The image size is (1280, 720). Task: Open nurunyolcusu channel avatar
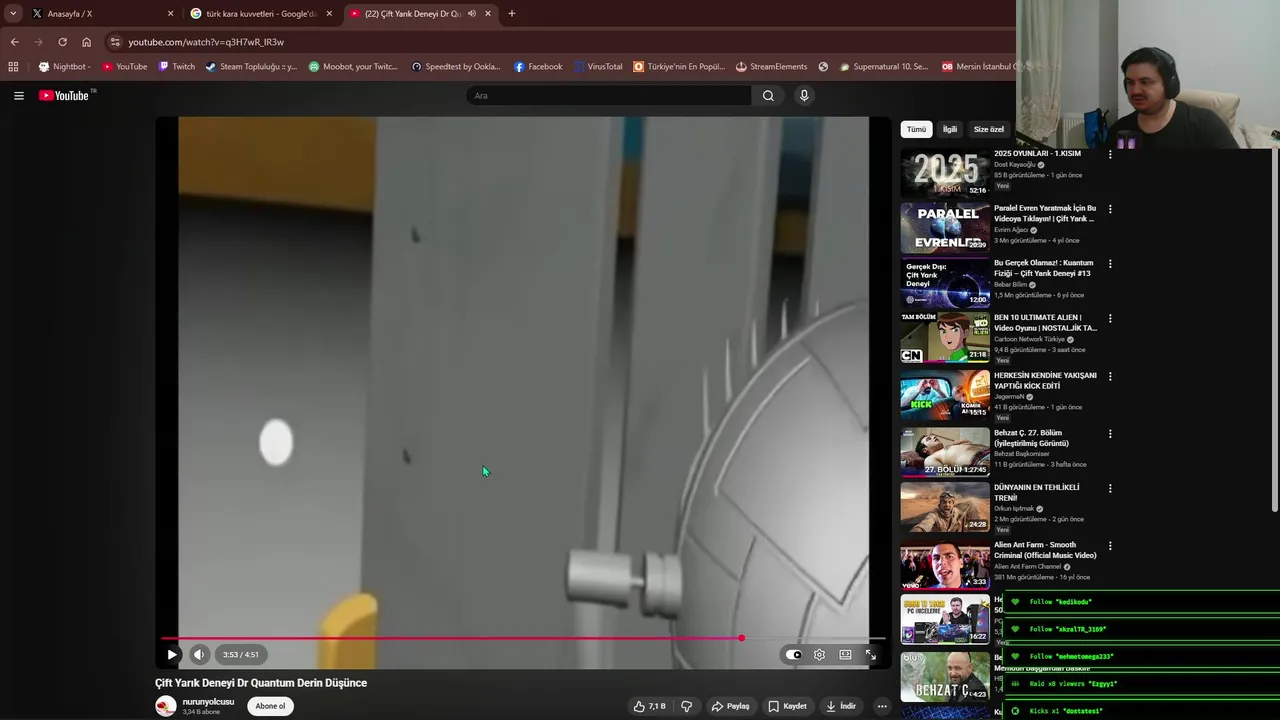coord(166,706)
